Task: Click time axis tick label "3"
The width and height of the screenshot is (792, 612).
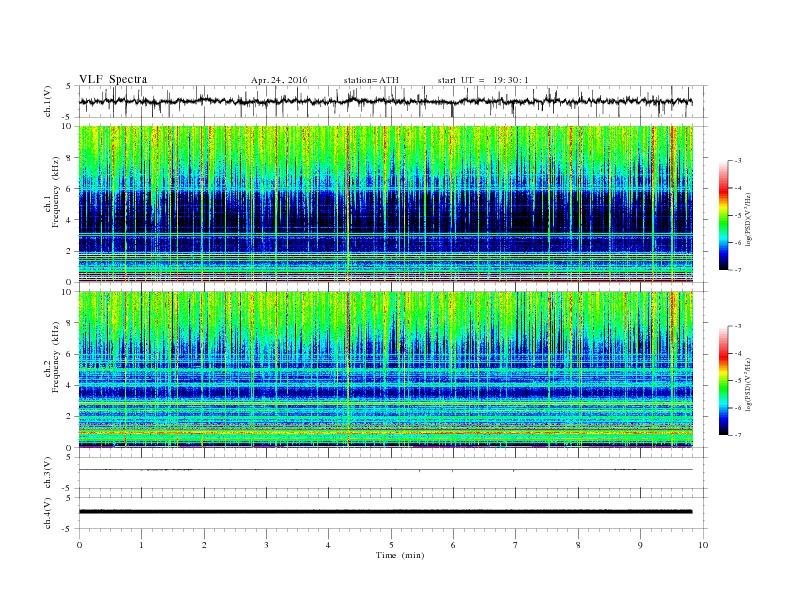Action: click(x=266, y=545)
